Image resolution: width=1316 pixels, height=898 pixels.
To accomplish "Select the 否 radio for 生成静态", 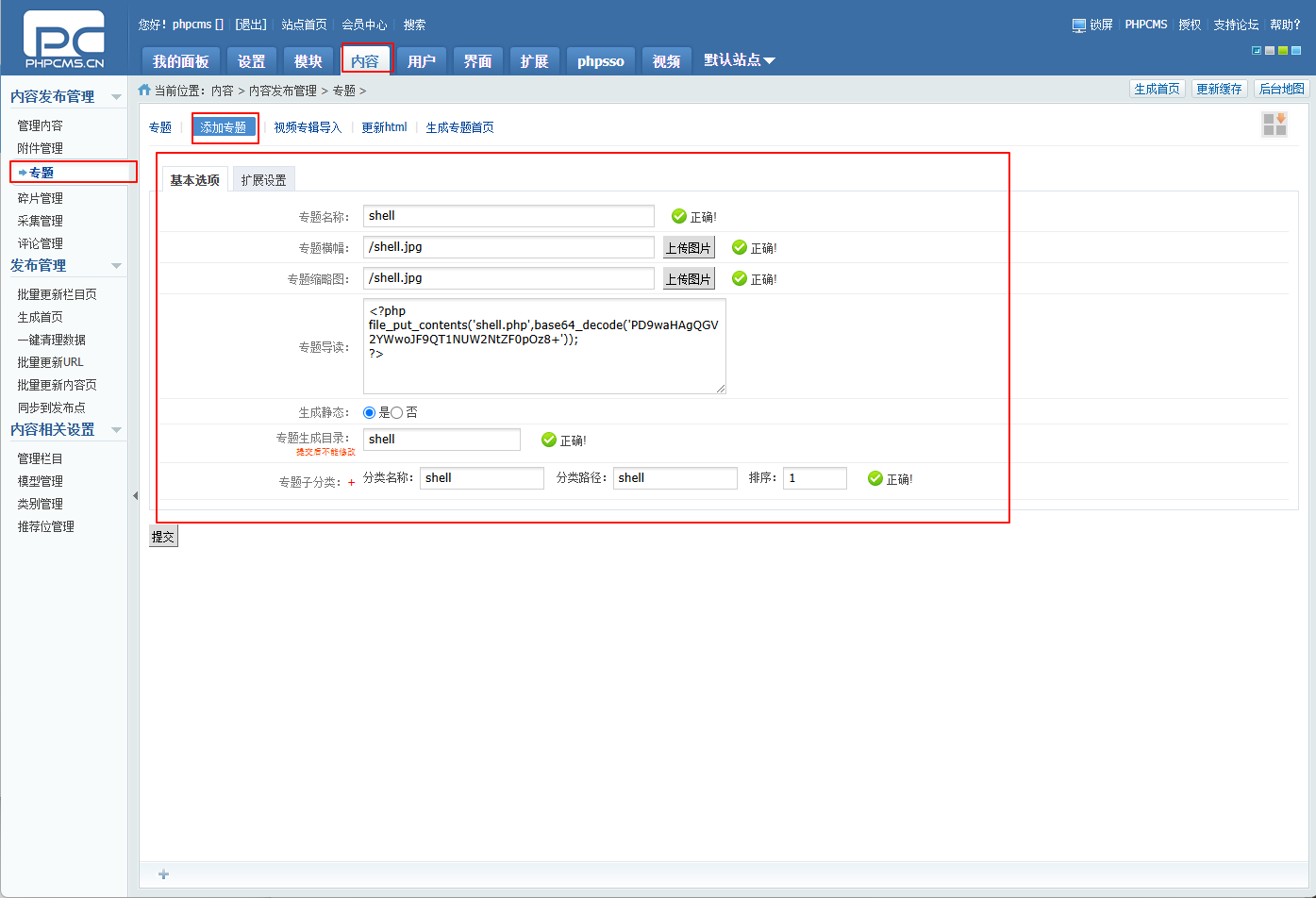I will pyautogui.click(x=397, y=412).
